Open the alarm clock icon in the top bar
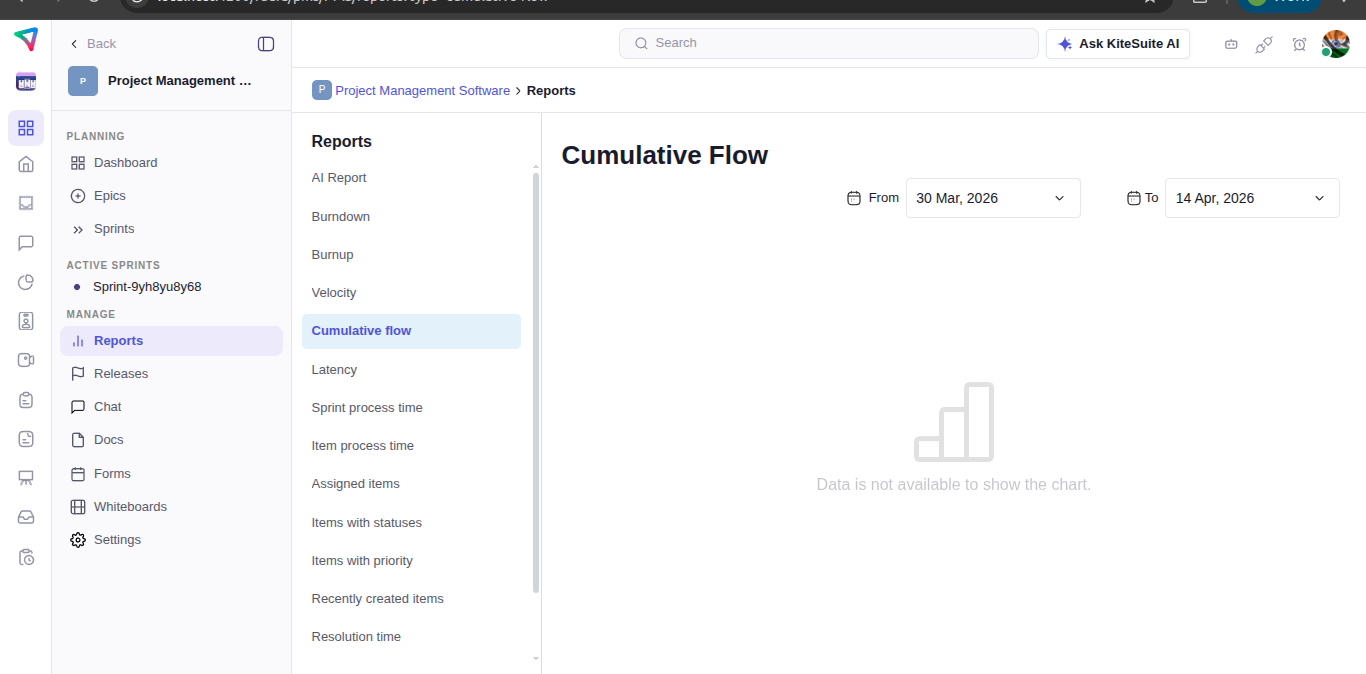 click(1299, 44)
